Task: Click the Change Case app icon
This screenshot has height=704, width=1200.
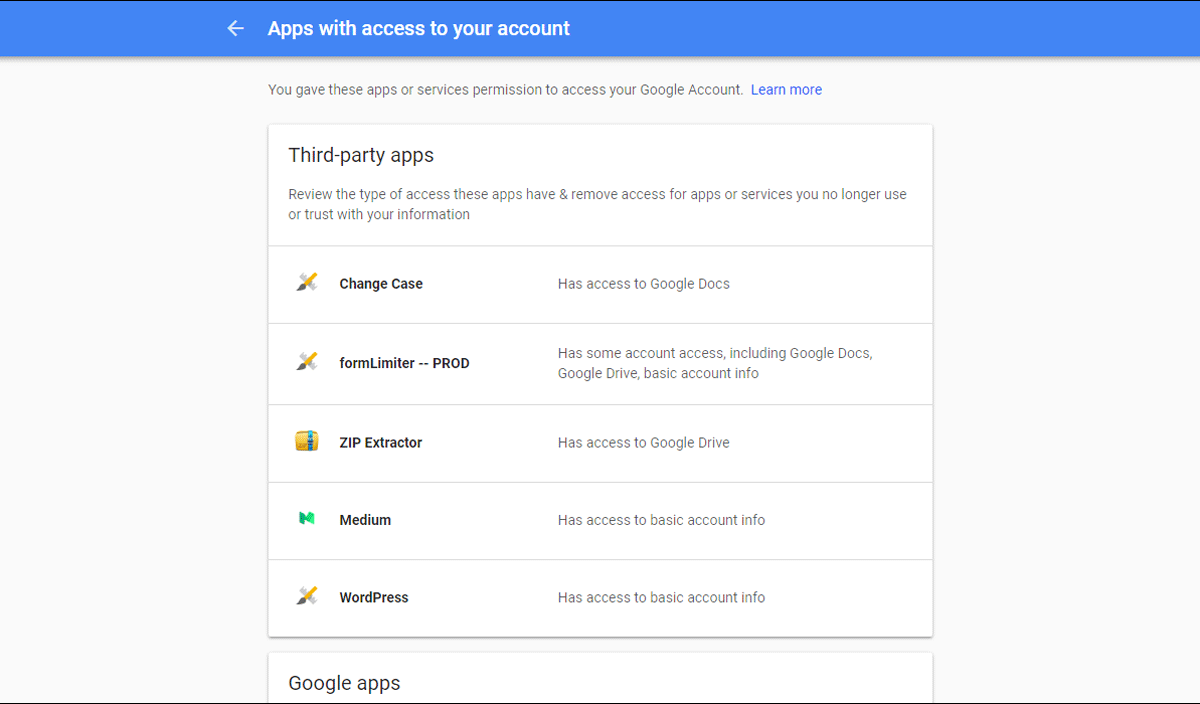Action: [x=307, y=283]
